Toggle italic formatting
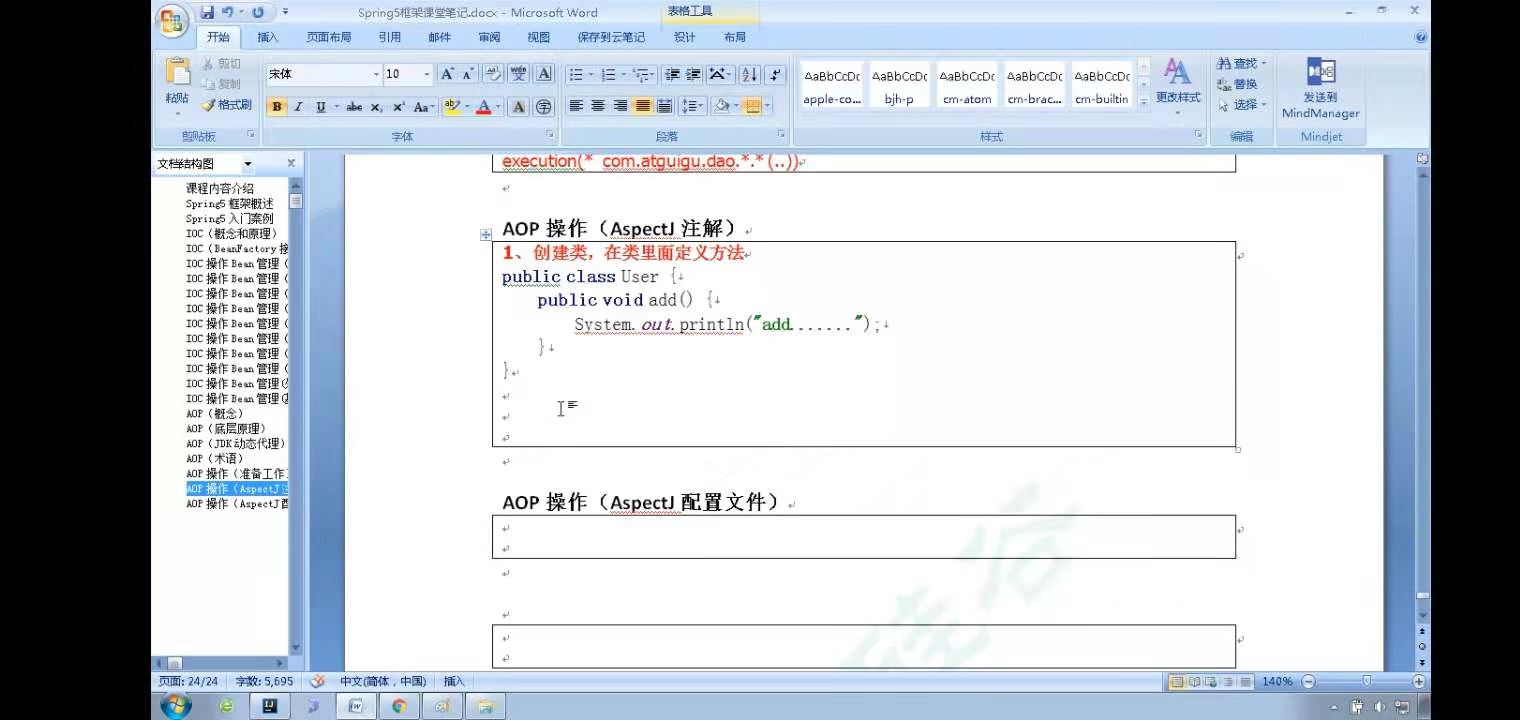This screenshot has height=720, width=1520. click(x=298, y=107)
